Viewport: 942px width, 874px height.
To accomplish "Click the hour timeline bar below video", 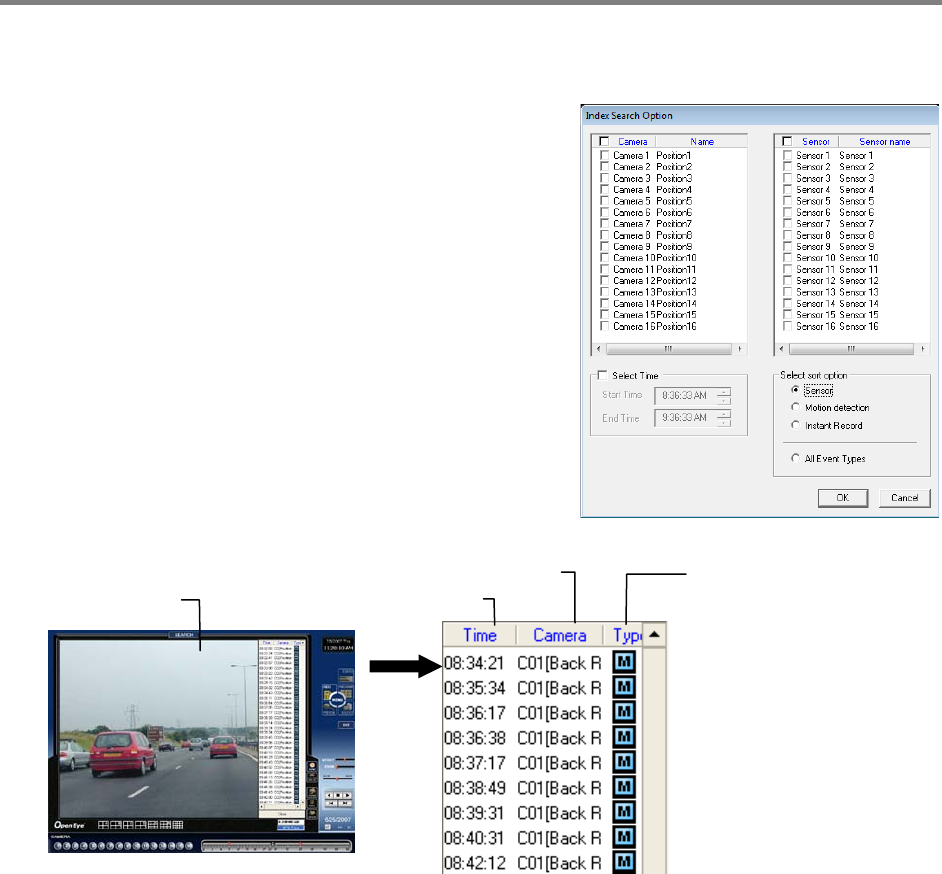I will point(276,845).
